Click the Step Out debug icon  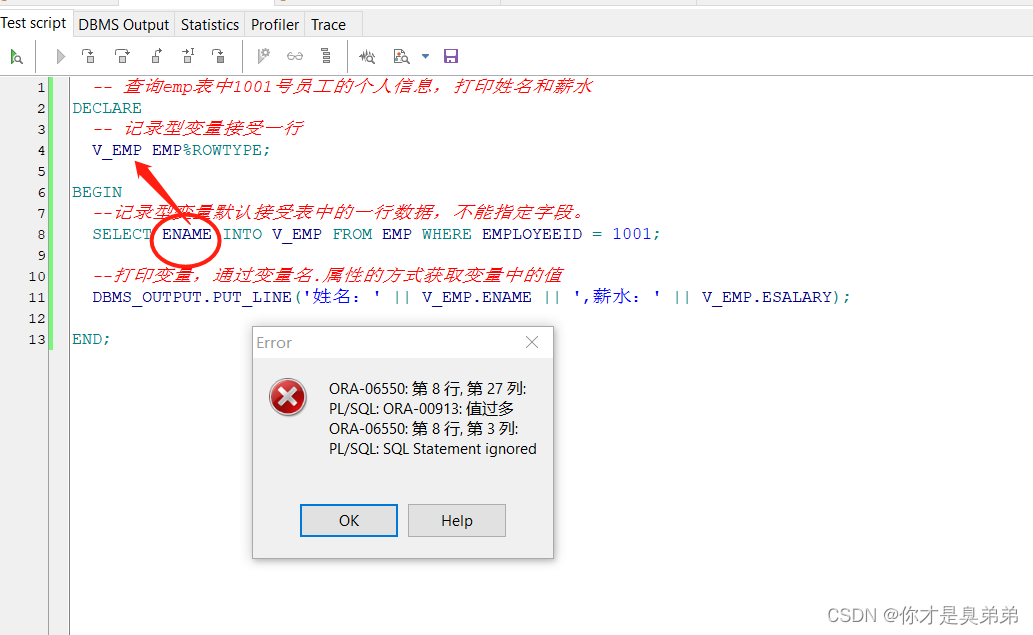tap(156, 57)
